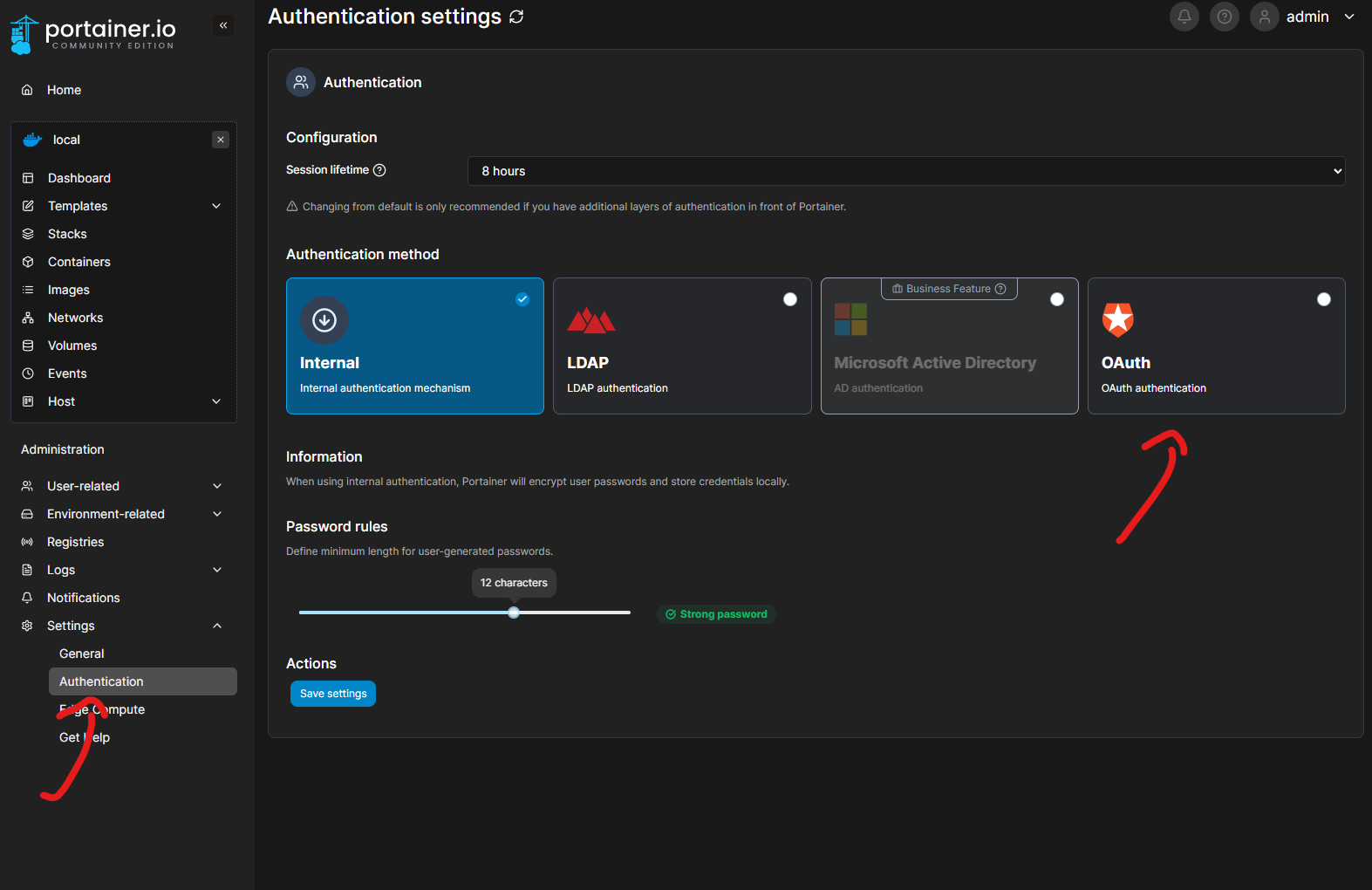Click the Microsoft Active Directory logo
Viewport: 1372px width, 890px height.
coord(850,319)
